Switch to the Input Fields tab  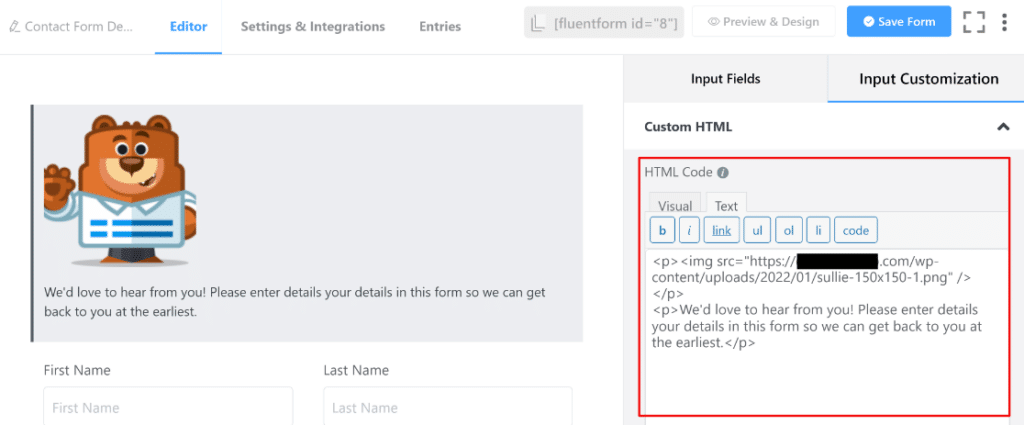pos(725,79)
